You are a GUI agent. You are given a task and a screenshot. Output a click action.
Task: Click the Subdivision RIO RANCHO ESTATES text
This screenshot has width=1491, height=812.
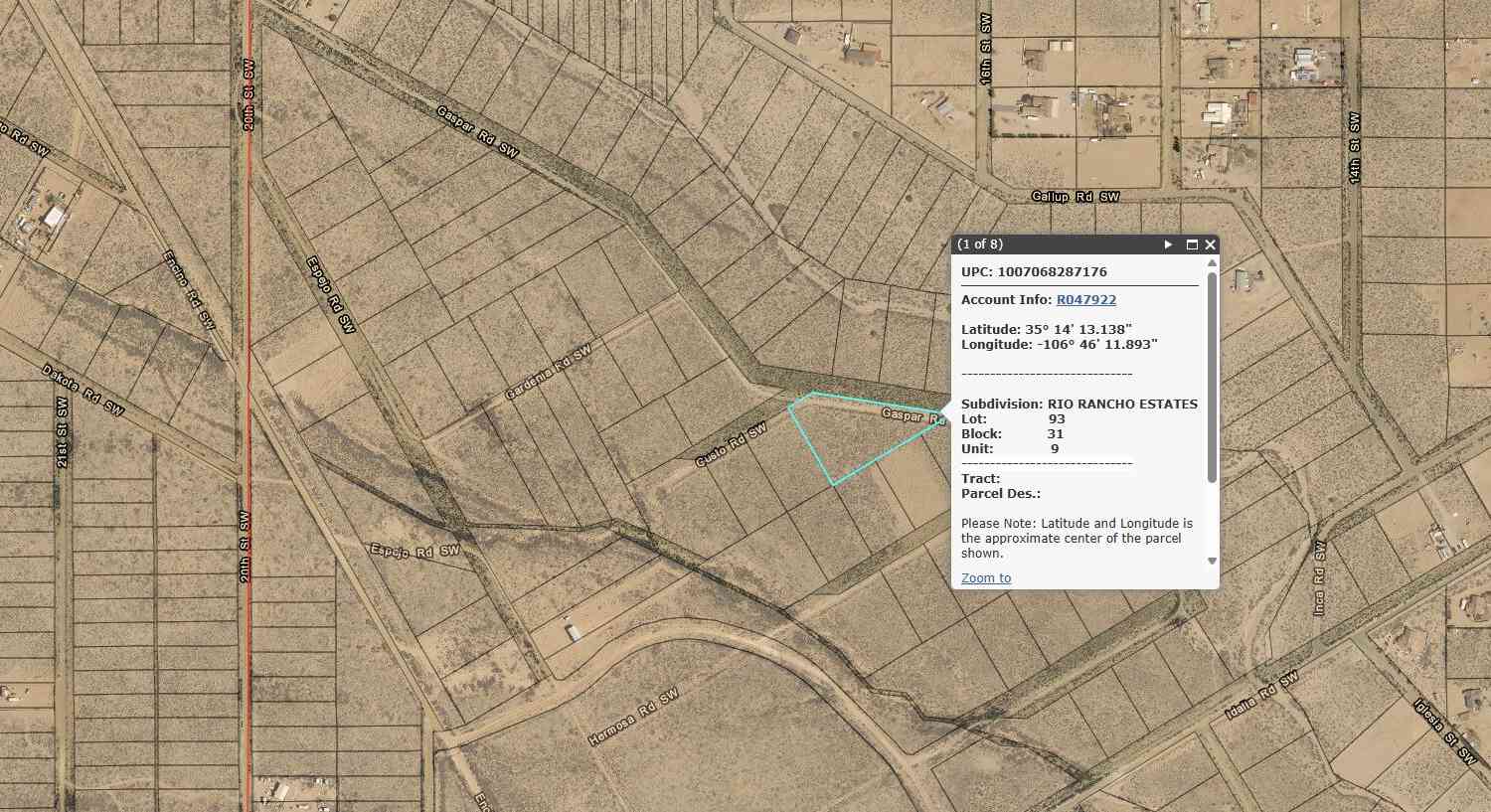click(x=1079, y=404)
